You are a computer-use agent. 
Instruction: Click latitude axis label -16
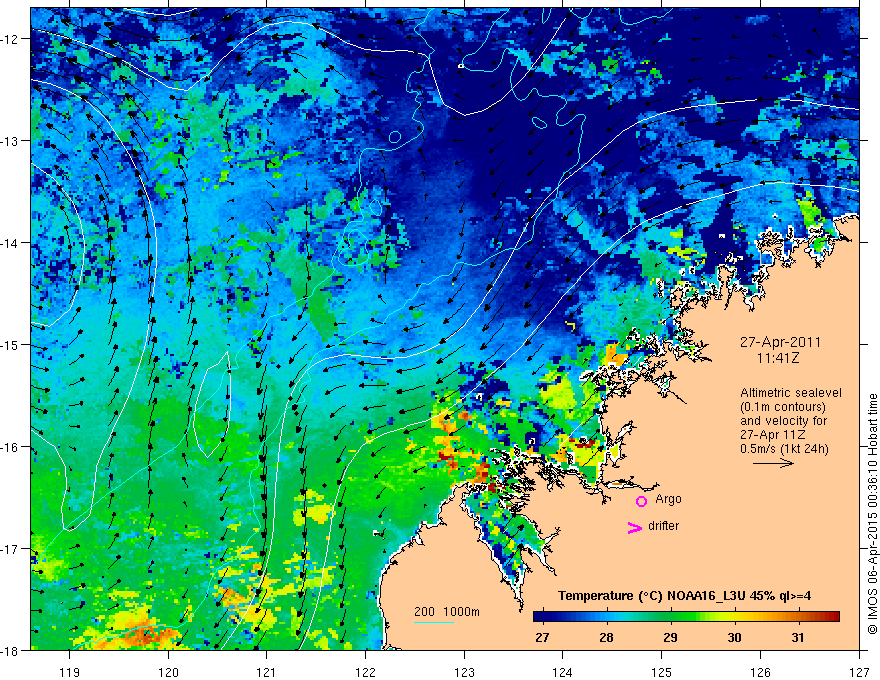click(10, 447)
